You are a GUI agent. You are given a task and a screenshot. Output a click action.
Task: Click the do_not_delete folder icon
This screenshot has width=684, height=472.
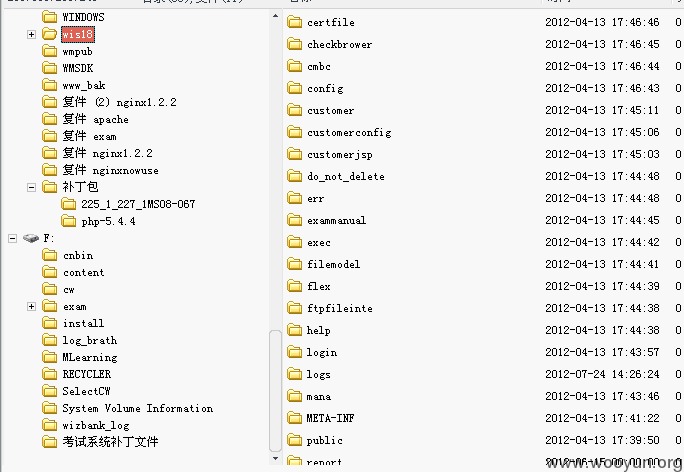294,176
